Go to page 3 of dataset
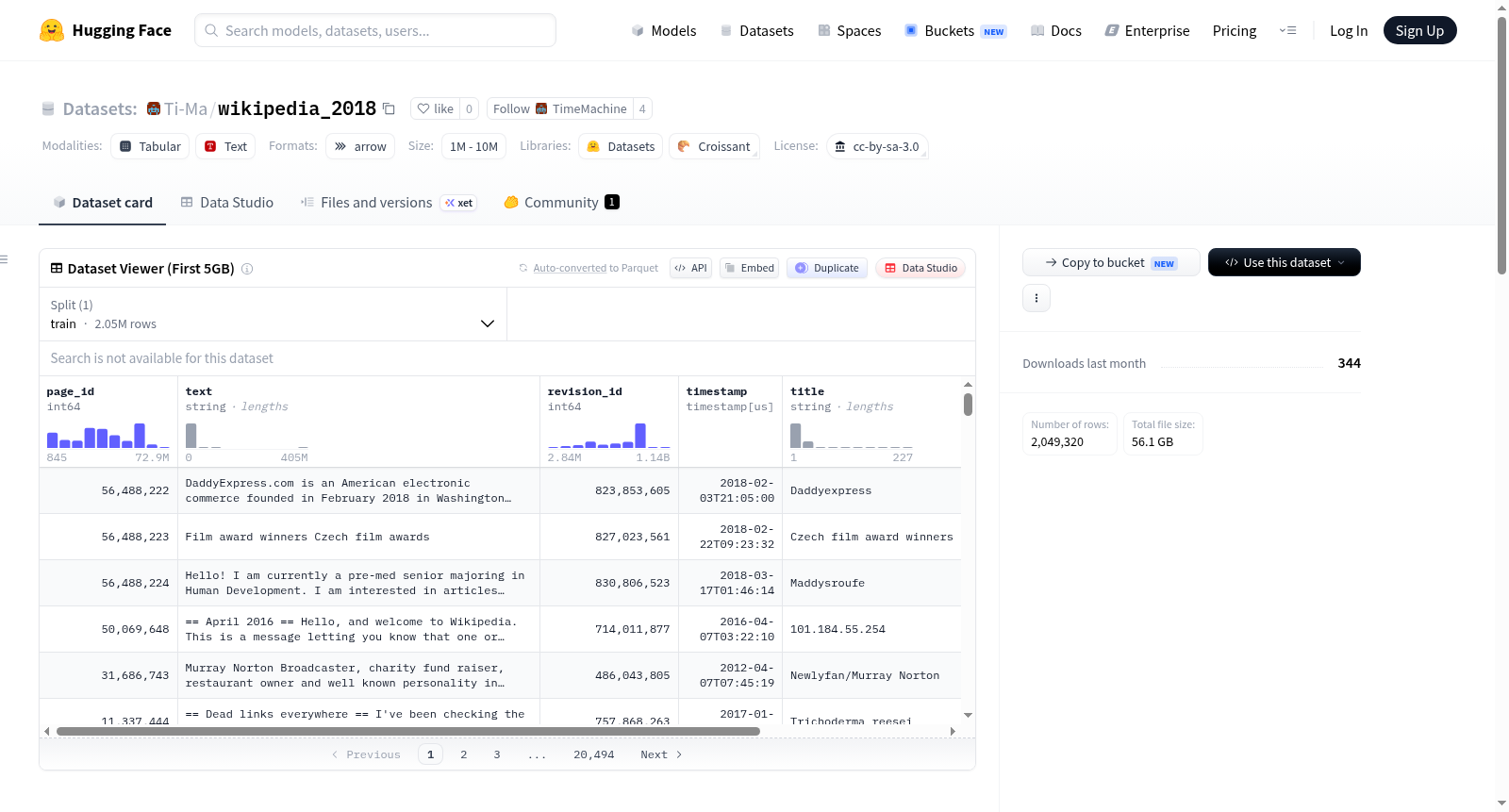This screenshot has width=1509, height=812. click(x=497, y=754)
